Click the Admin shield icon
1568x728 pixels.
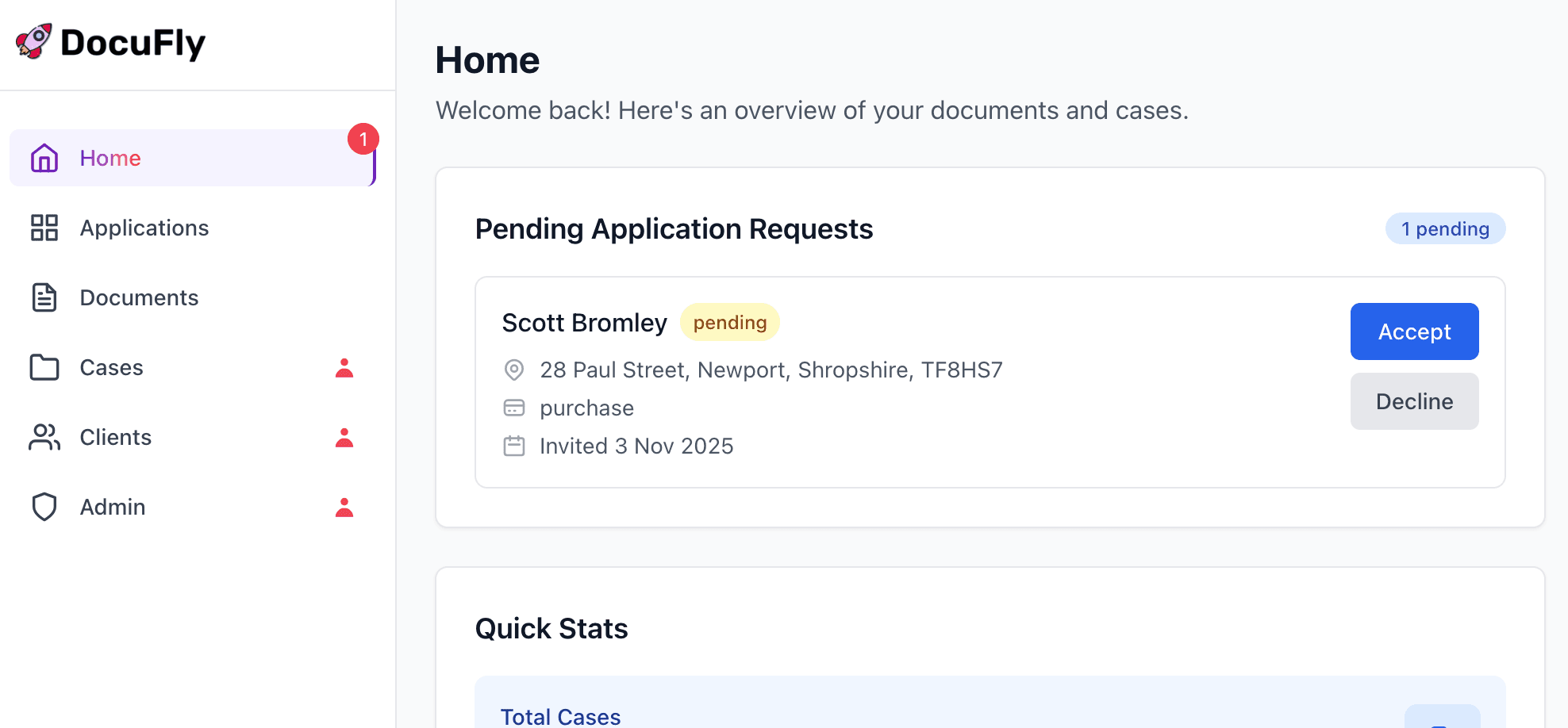[44, 507]
